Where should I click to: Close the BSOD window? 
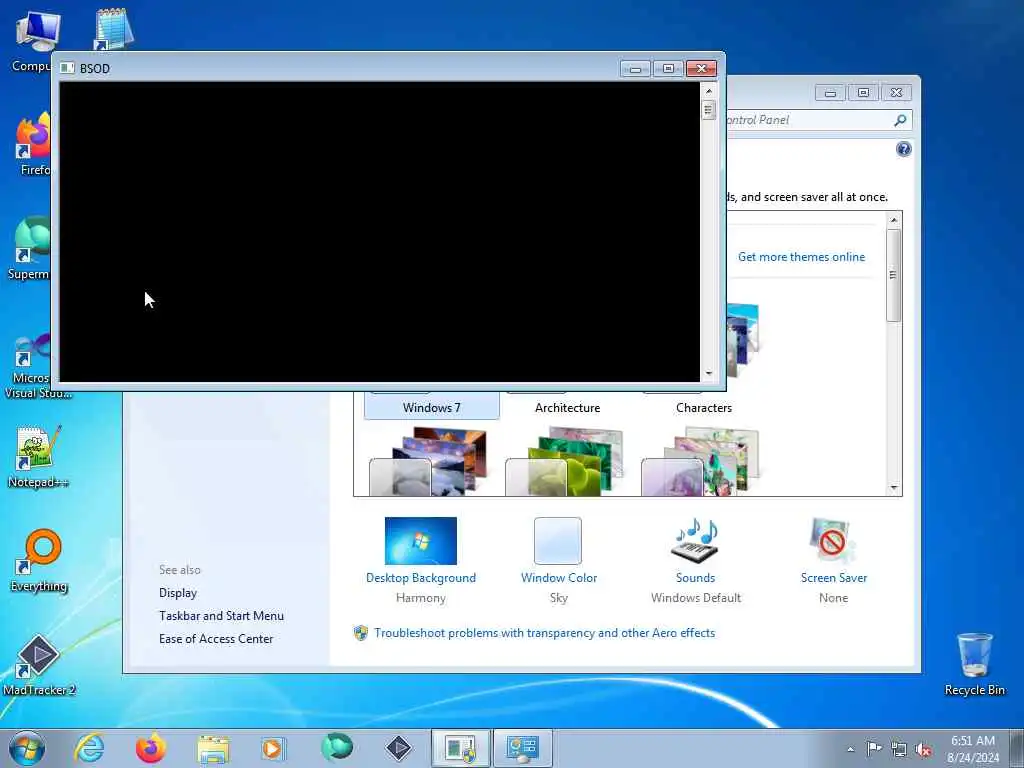tap(701, 68)
